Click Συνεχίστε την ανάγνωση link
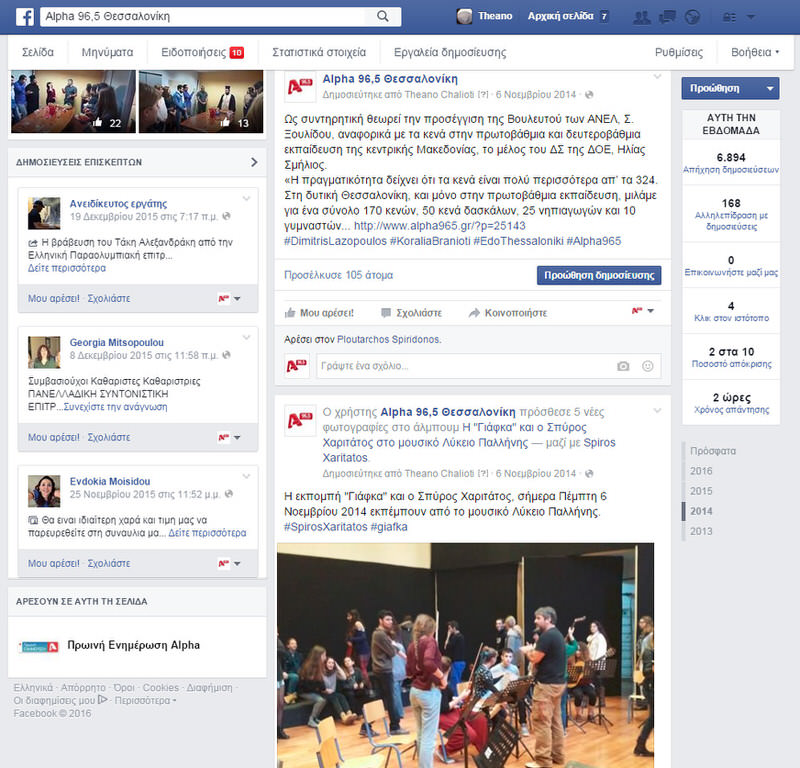Viewport: 800px width, 768px height. click(115, 407)
